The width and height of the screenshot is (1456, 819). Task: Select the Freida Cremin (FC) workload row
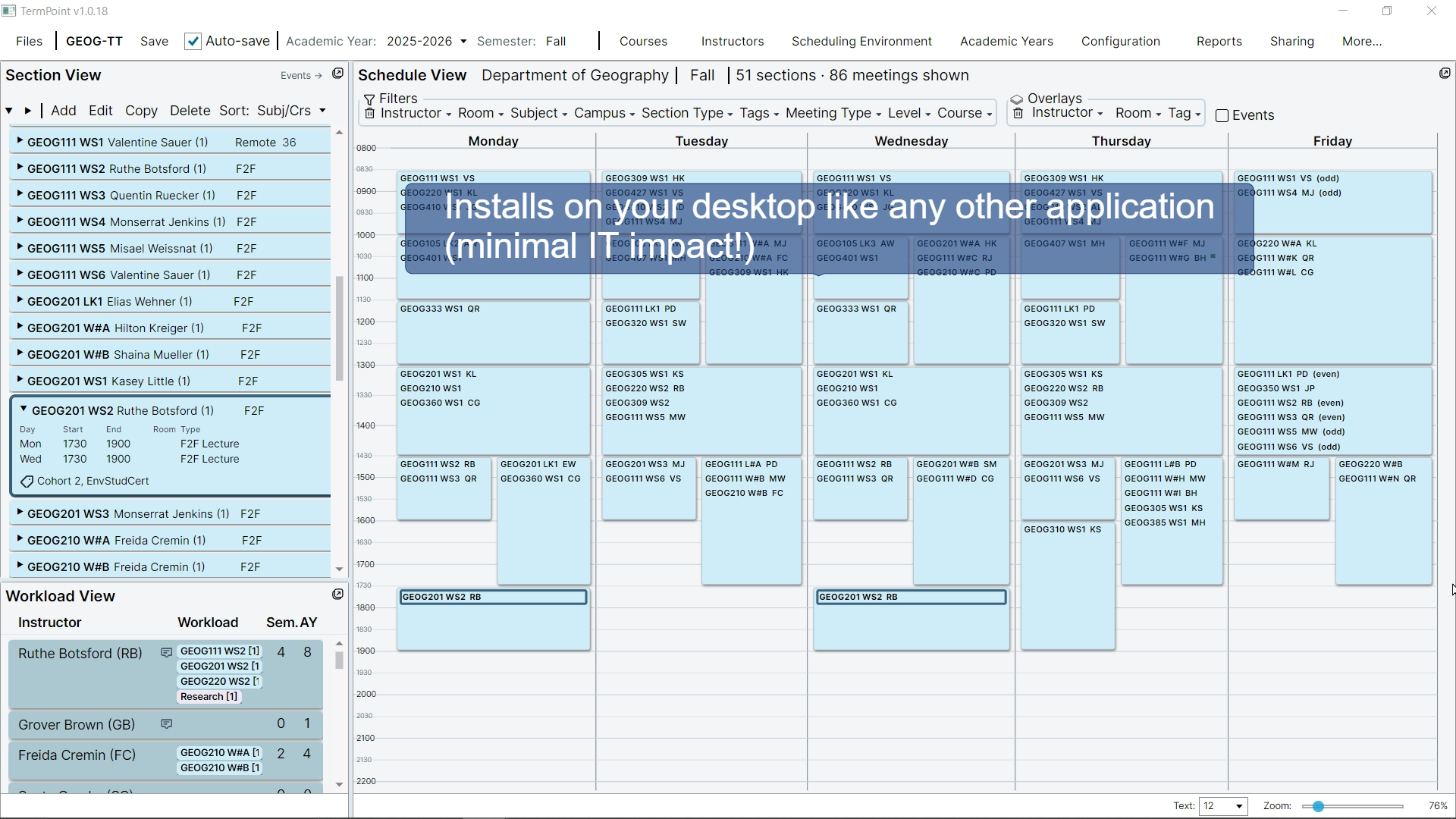click(x=165, y=761)
